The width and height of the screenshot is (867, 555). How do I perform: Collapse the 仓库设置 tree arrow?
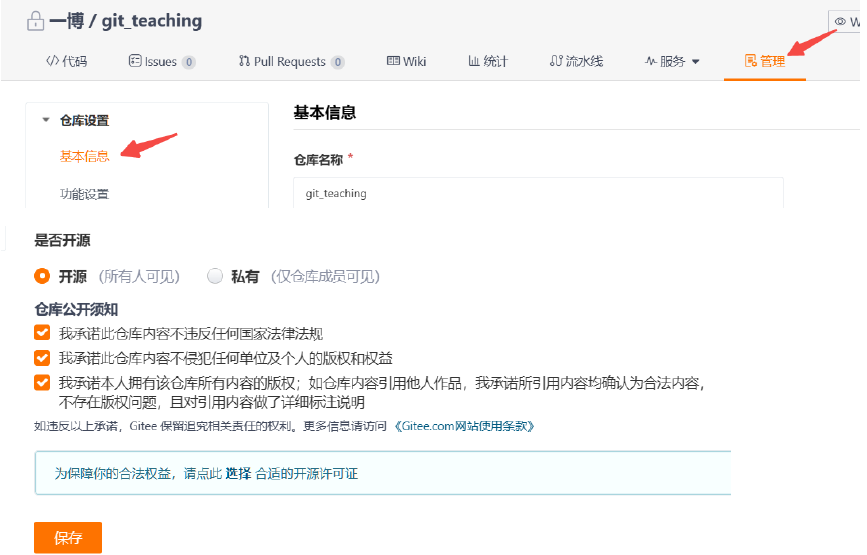click(x=46, y=119)
